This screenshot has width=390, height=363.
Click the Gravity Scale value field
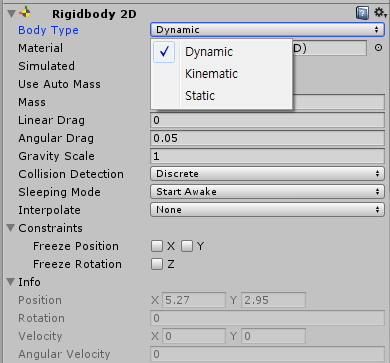(x=267, y=156)
